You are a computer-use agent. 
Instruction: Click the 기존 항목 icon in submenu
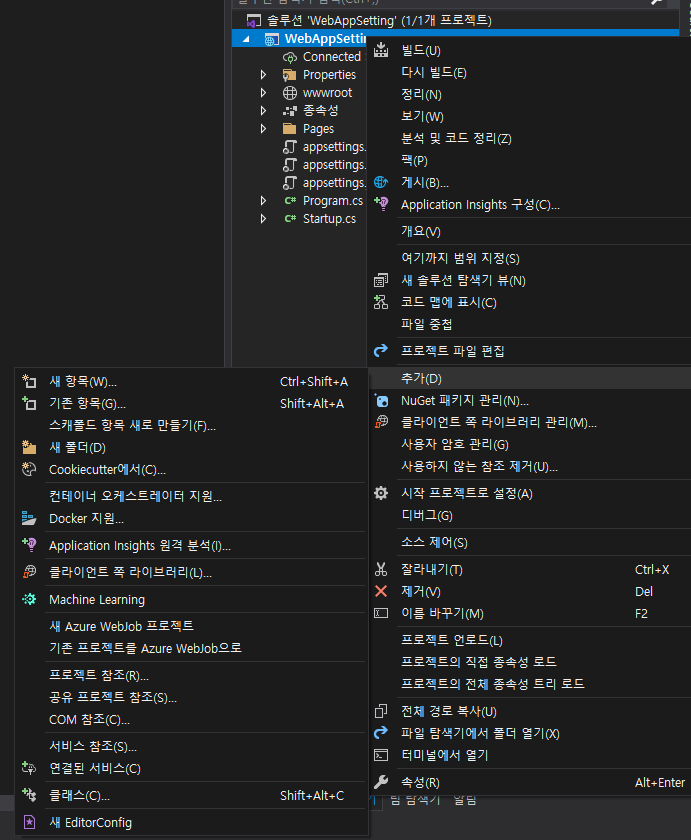click(29, 403)
